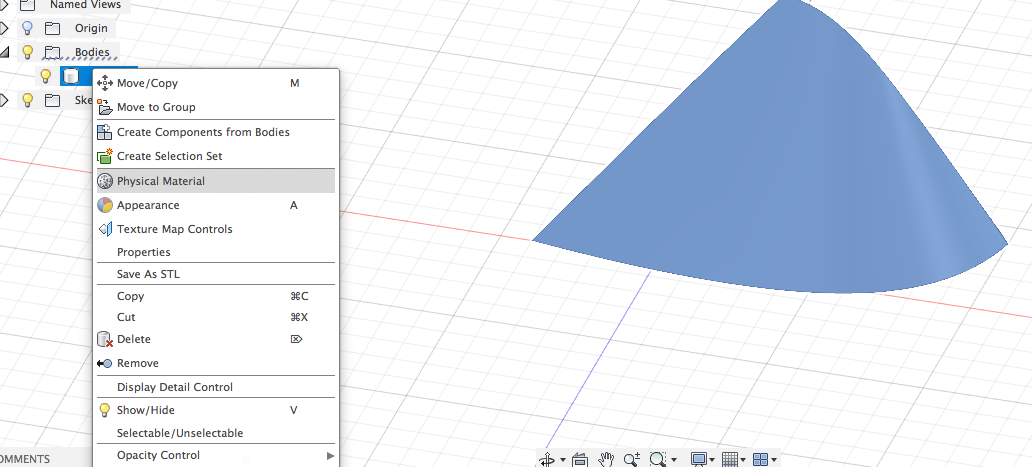Choose Selectable/Unselectable

[216, 433]
